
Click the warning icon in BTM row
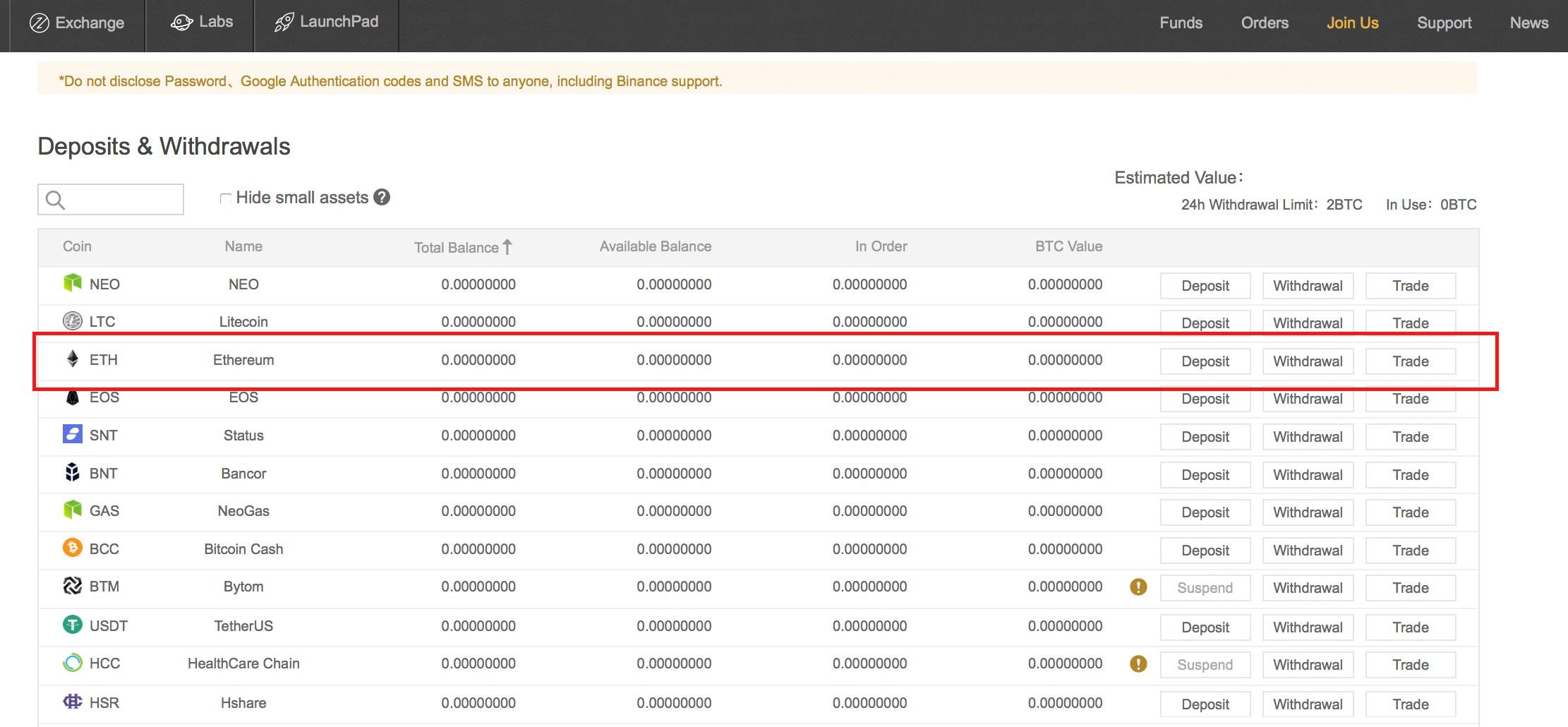click(1138, 587)
